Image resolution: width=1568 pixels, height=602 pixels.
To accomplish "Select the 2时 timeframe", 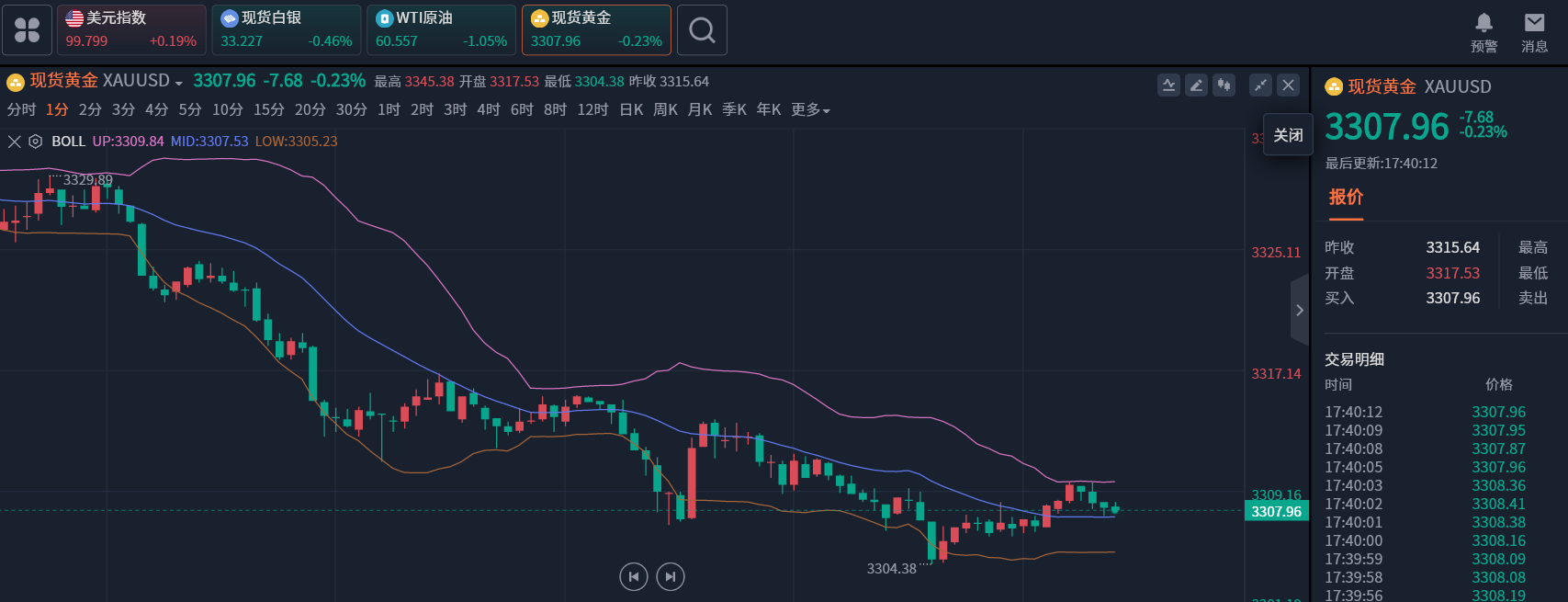I will pos(422,109).
